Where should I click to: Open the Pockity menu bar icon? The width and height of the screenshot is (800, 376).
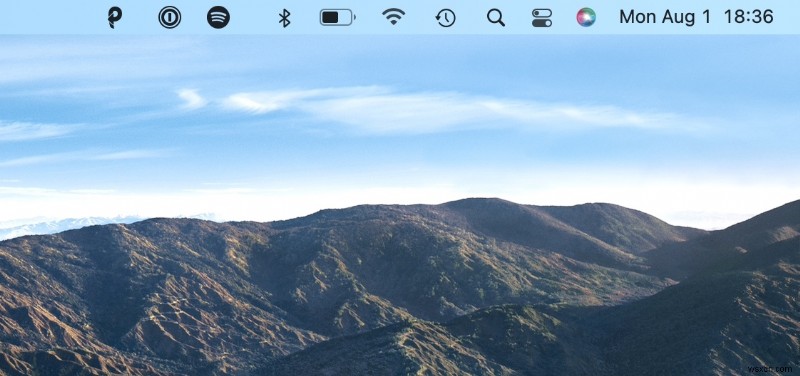[x=115, y=17]
